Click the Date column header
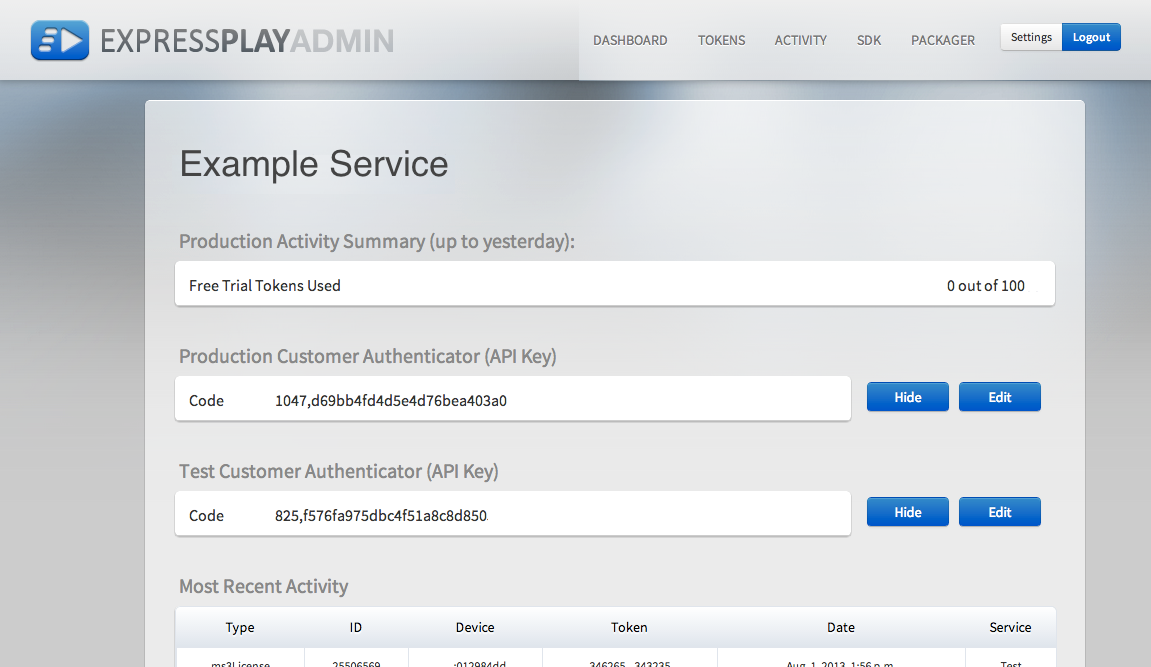 [841, 627]
